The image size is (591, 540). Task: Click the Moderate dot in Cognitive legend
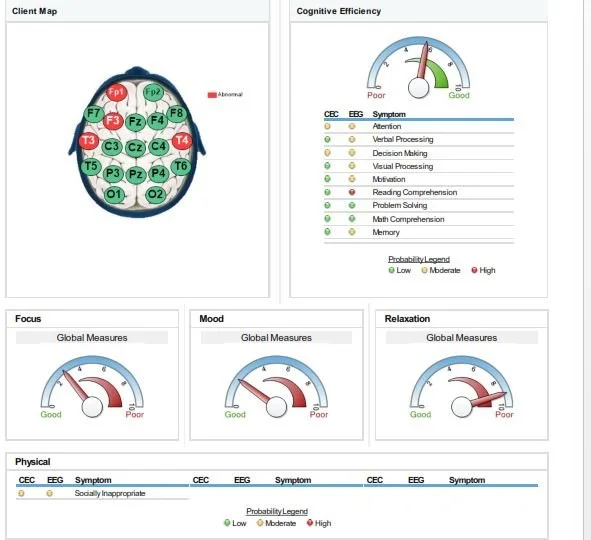point(424,270)
